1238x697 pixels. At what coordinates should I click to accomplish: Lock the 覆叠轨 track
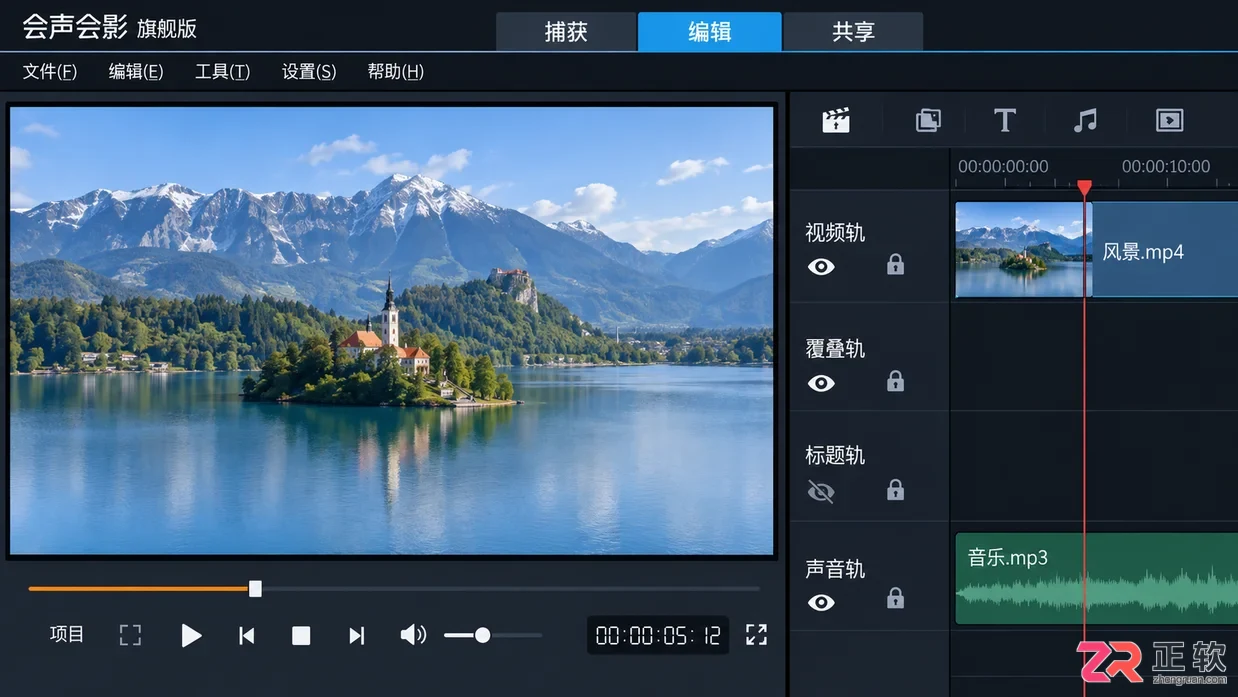[895, 381]
